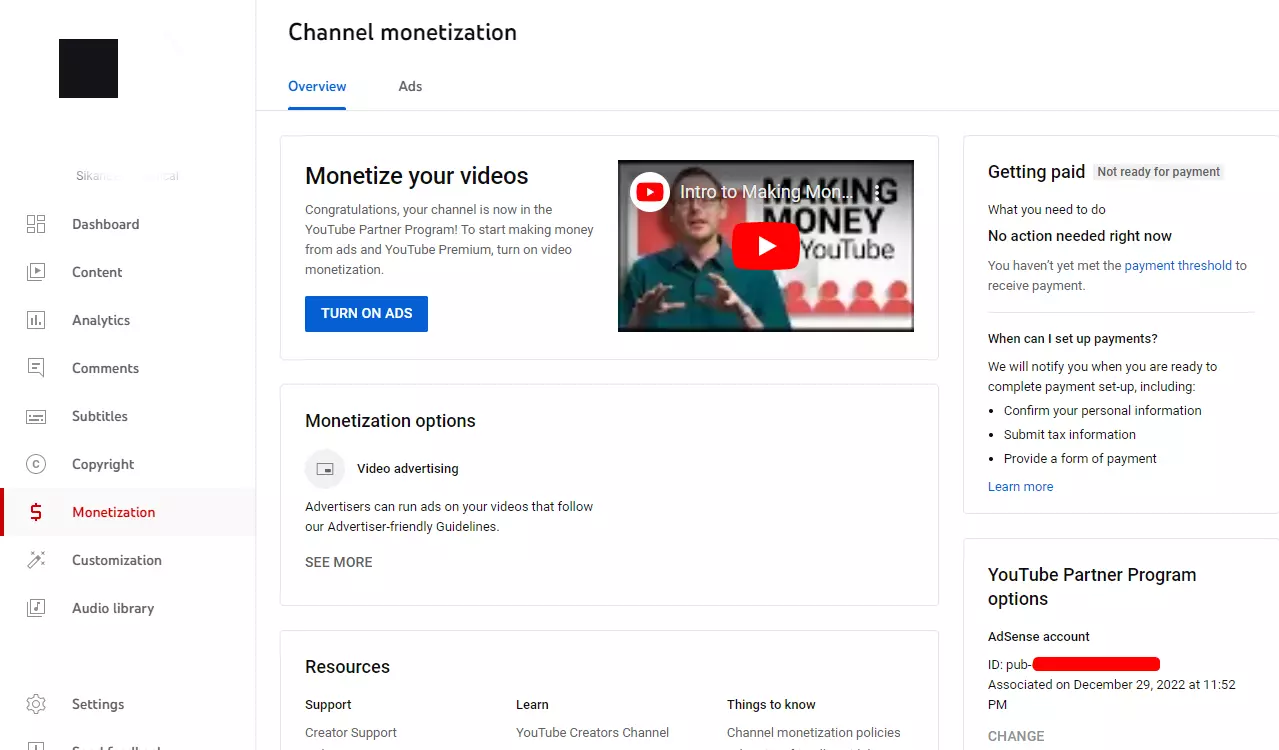Screen dimensions: 1279x750
Task: Click the Video advertising option label
Action: pyautogui.click(x=408, y=468)
